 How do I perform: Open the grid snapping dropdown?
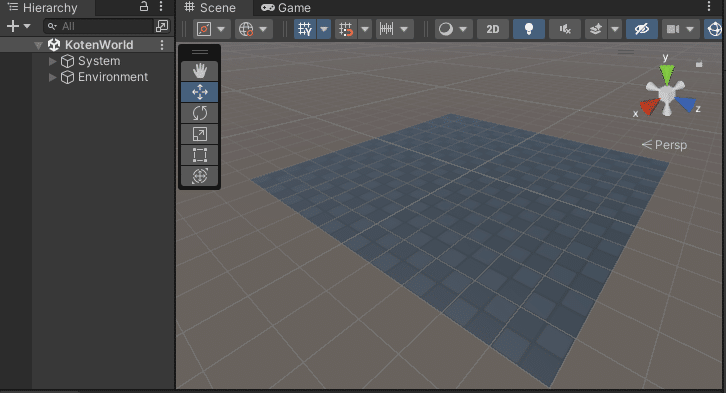pyautogui.click(x=365, y=29)
